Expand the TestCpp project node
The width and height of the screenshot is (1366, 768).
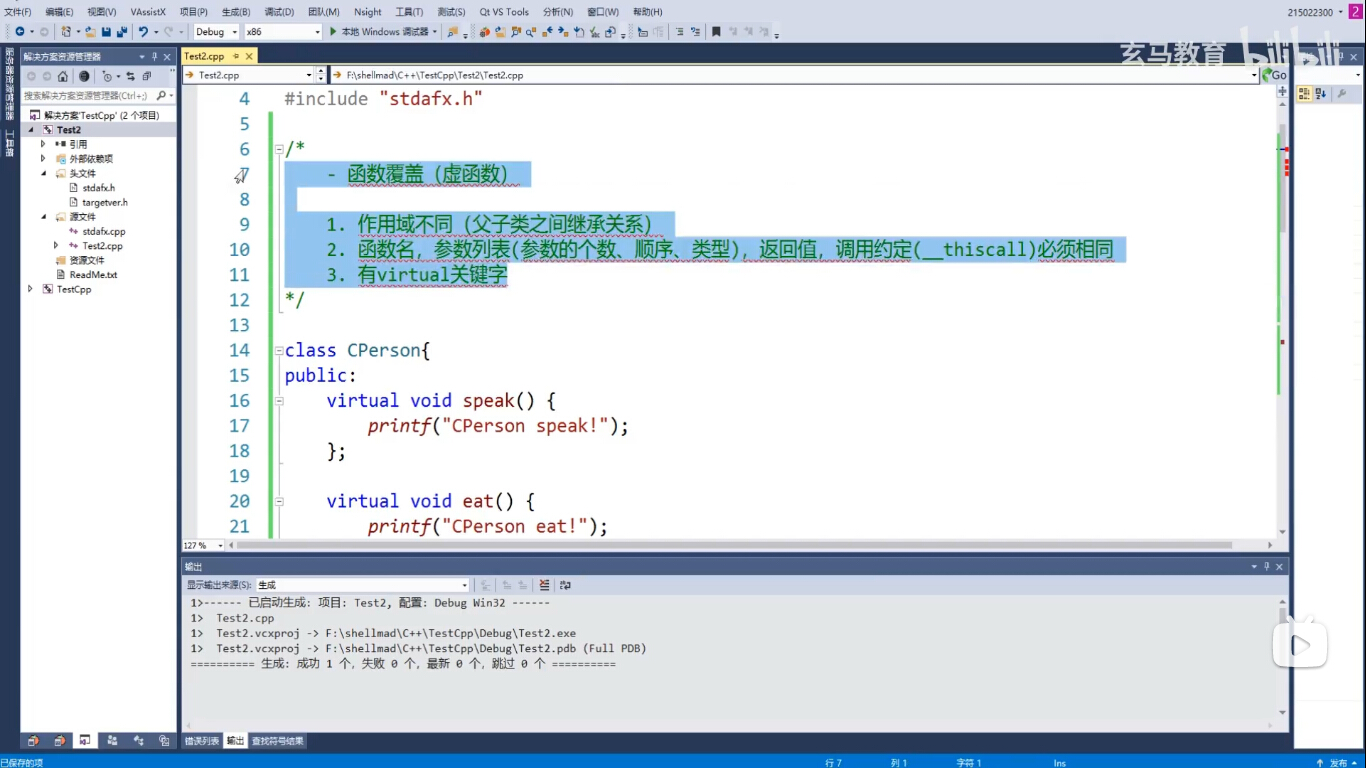(x=30, y=289)
